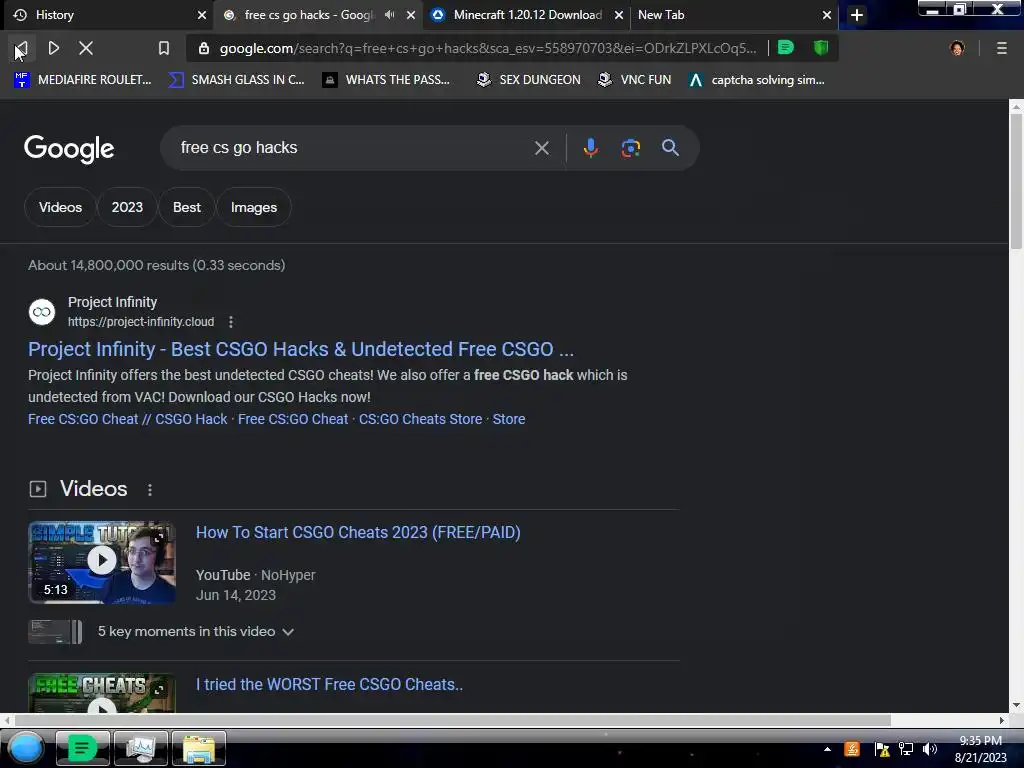Open the MEDIAFIRE ROULET... bookmark

coord(83,80)
